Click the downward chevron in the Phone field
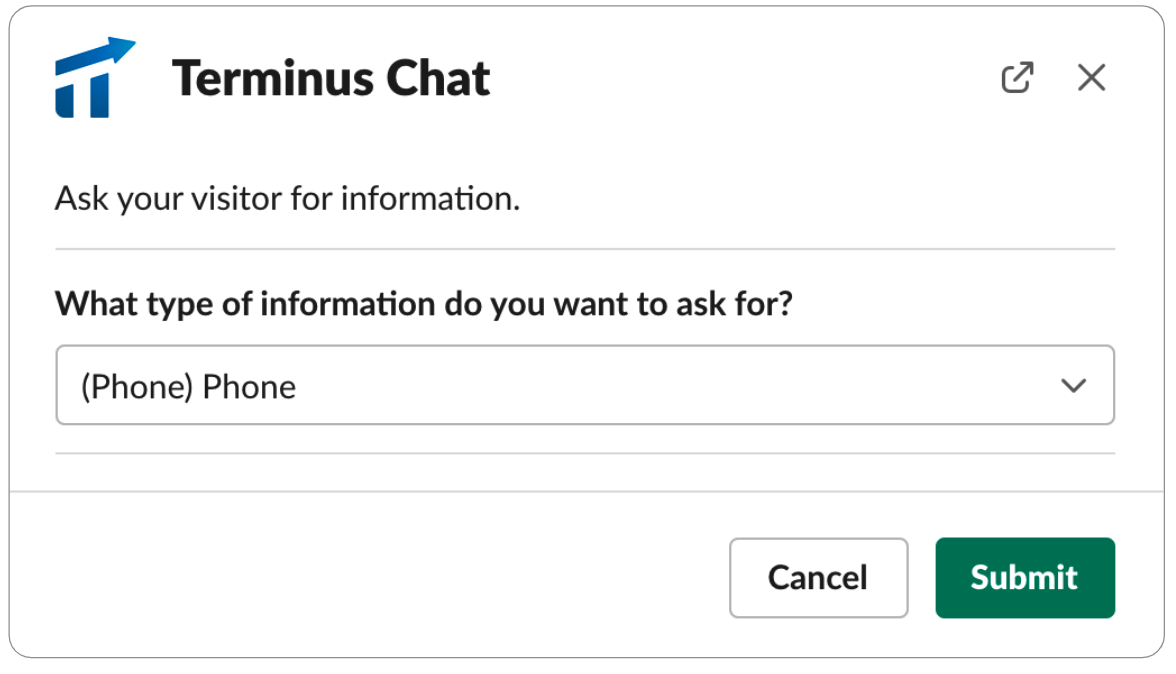The height and width of the screenshot is (674, 1176). point(1074,385)
